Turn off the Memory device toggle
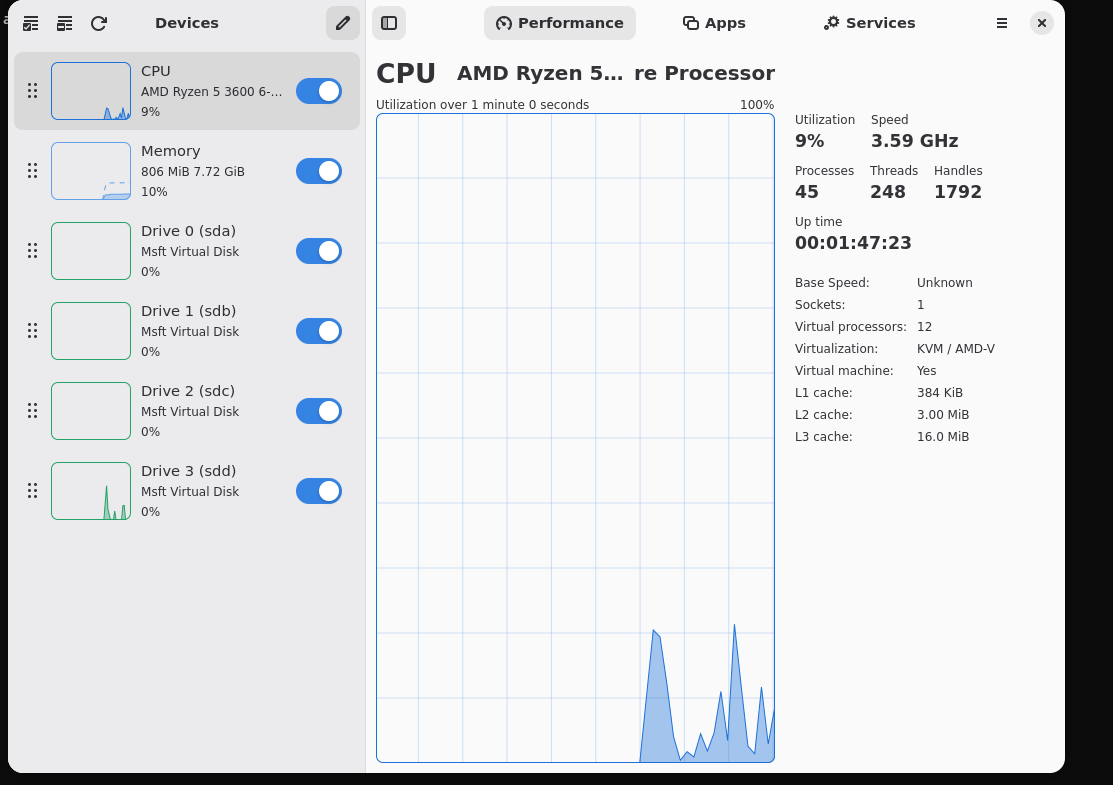 [318, 170]
